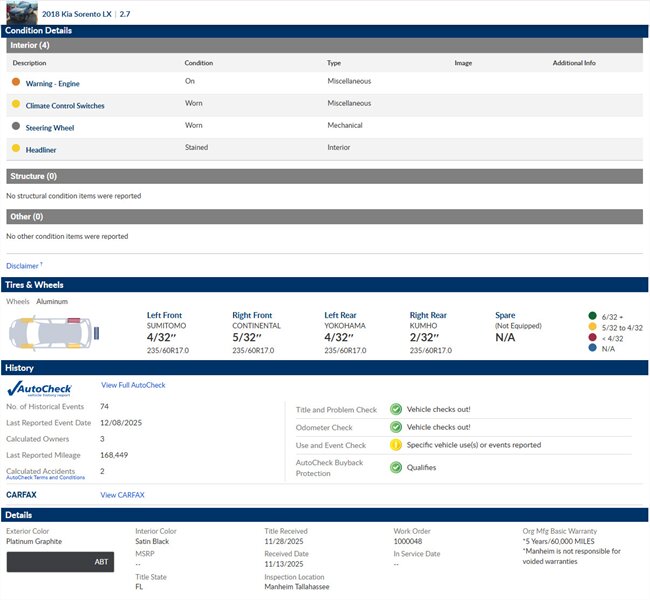Select the Steering Wheel condition link

50,128
